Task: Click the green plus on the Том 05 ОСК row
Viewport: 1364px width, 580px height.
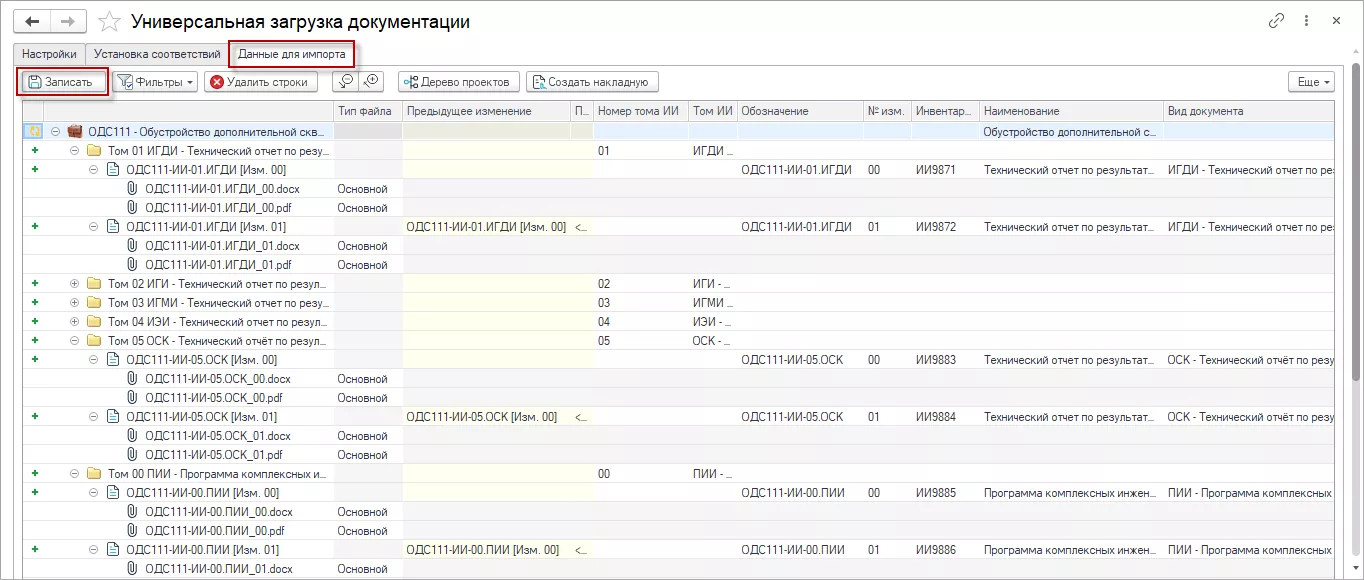Action: [33, 340]
